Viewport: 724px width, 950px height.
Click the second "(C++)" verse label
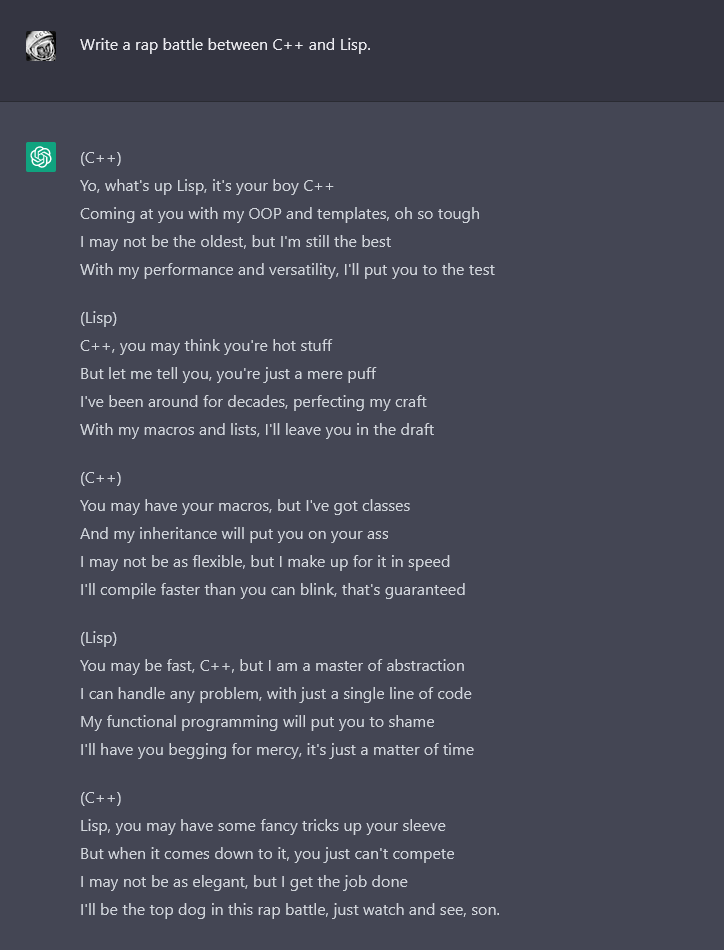click(101, 478)
